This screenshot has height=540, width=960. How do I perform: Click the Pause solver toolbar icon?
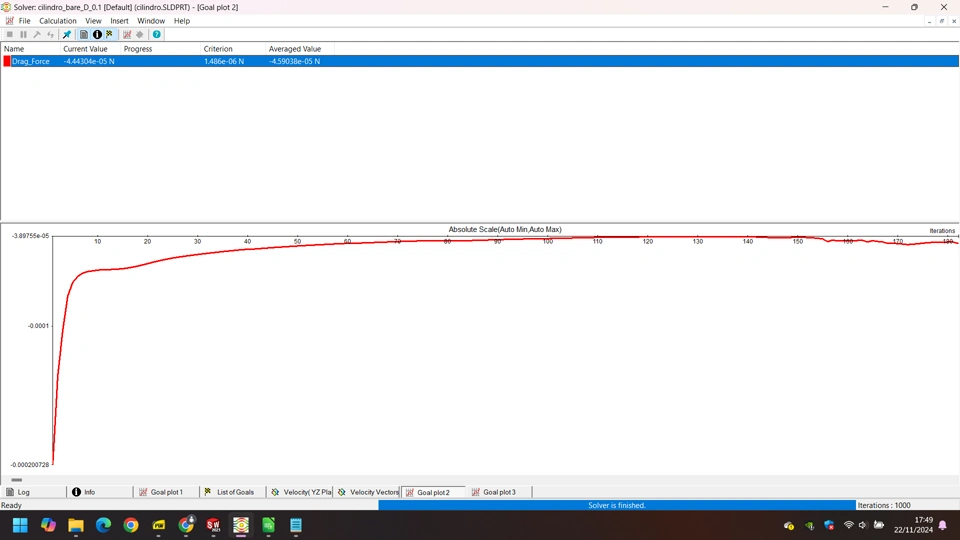click(x=23, y=34)
